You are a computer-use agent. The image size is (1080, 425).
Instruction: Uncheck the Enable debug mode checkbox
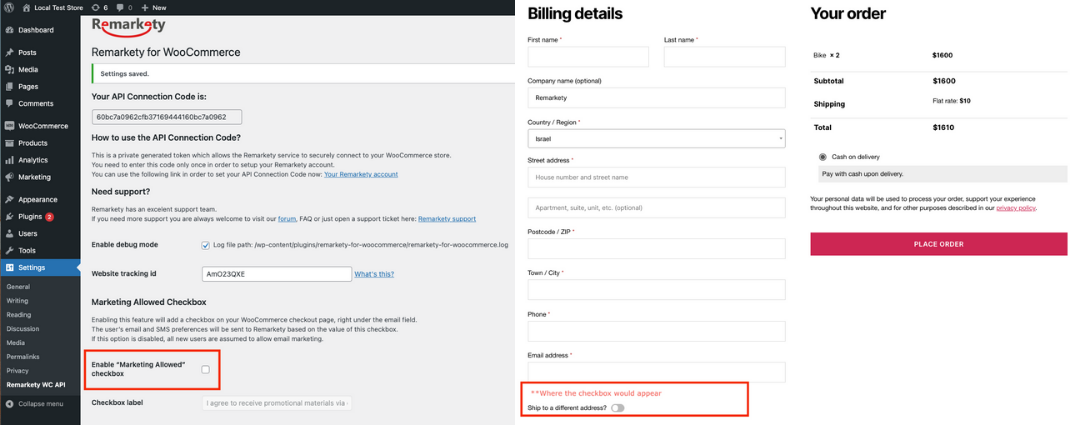pos(205,245)
